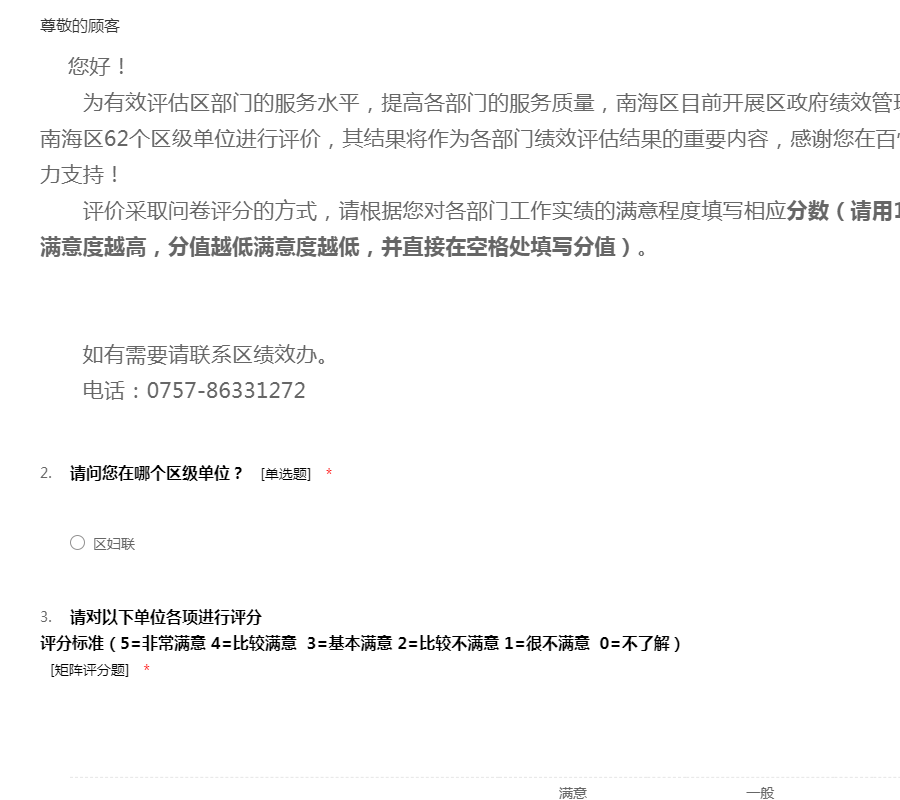The image size is (900, 800).
Task: Click the question number 2.
Action: click(46, 473)
